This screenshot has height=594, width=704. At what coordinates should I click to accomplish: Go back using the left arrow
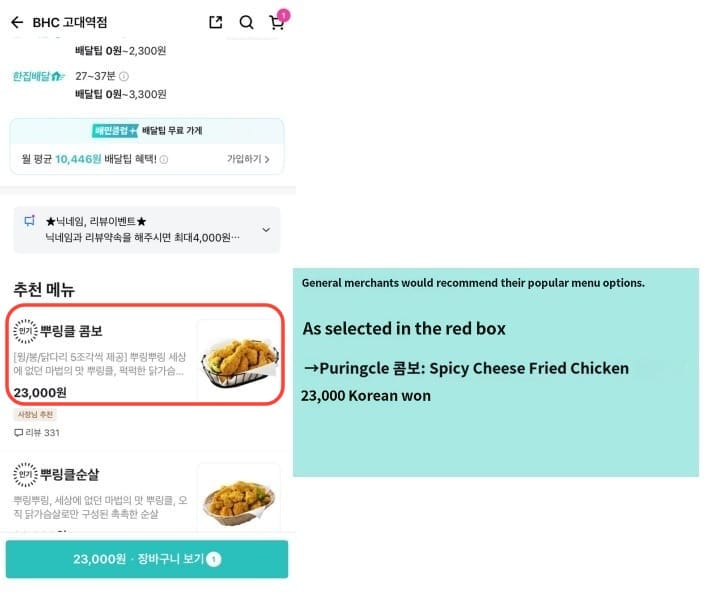tap(17, 22)
